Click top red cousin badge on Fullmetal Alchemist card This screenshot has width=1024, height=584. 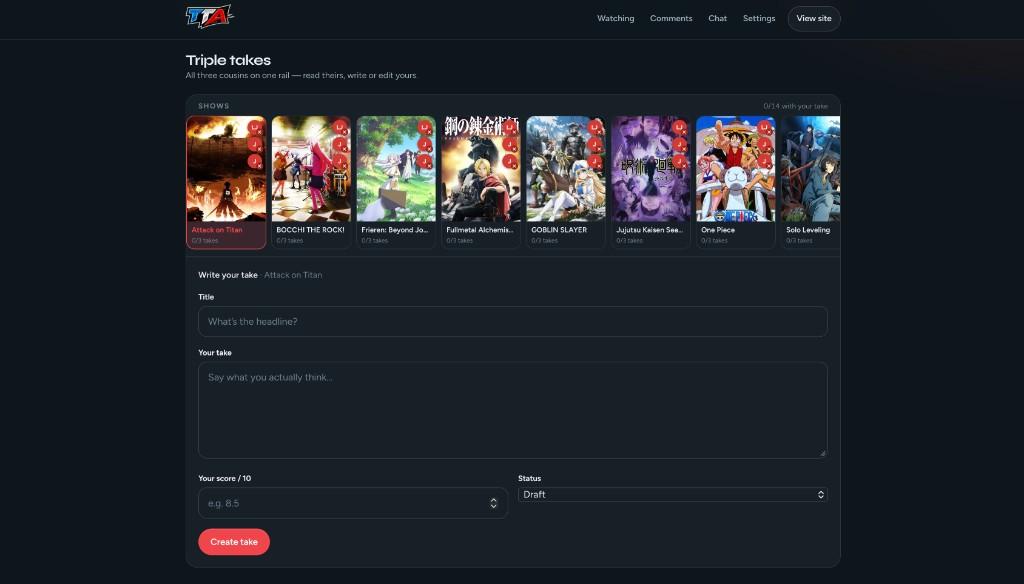coord(509,127)
